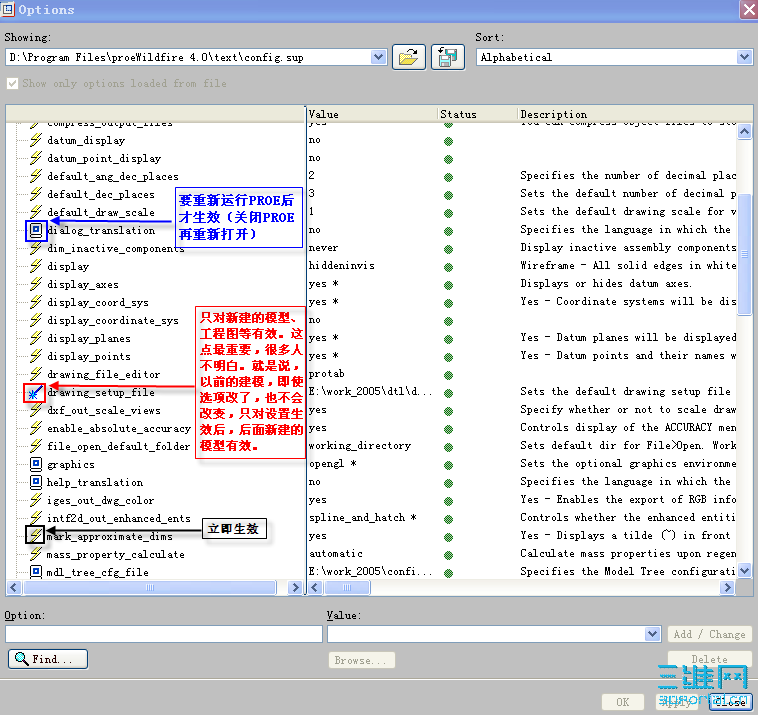Select the drawing_file_editor option row
The height and width of the screenshot is (715, 758).
pos(103,374)
